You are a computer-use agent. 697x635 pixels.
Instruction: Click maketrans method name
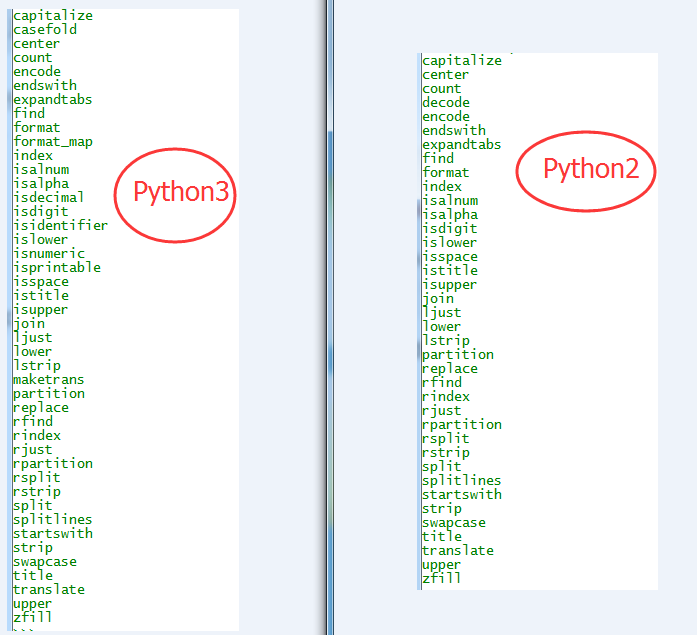(48, 379)
